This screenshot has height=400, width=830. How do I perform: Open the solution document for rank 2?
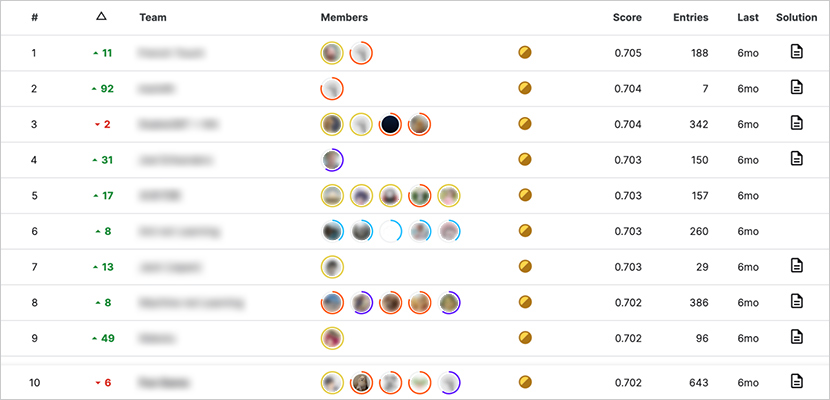[797, 87]
